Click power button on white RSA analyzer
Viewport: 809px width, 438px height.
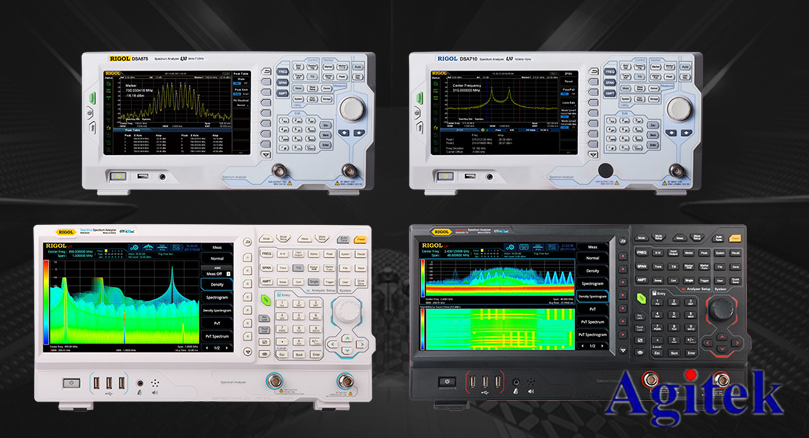[x=71, y=383]
